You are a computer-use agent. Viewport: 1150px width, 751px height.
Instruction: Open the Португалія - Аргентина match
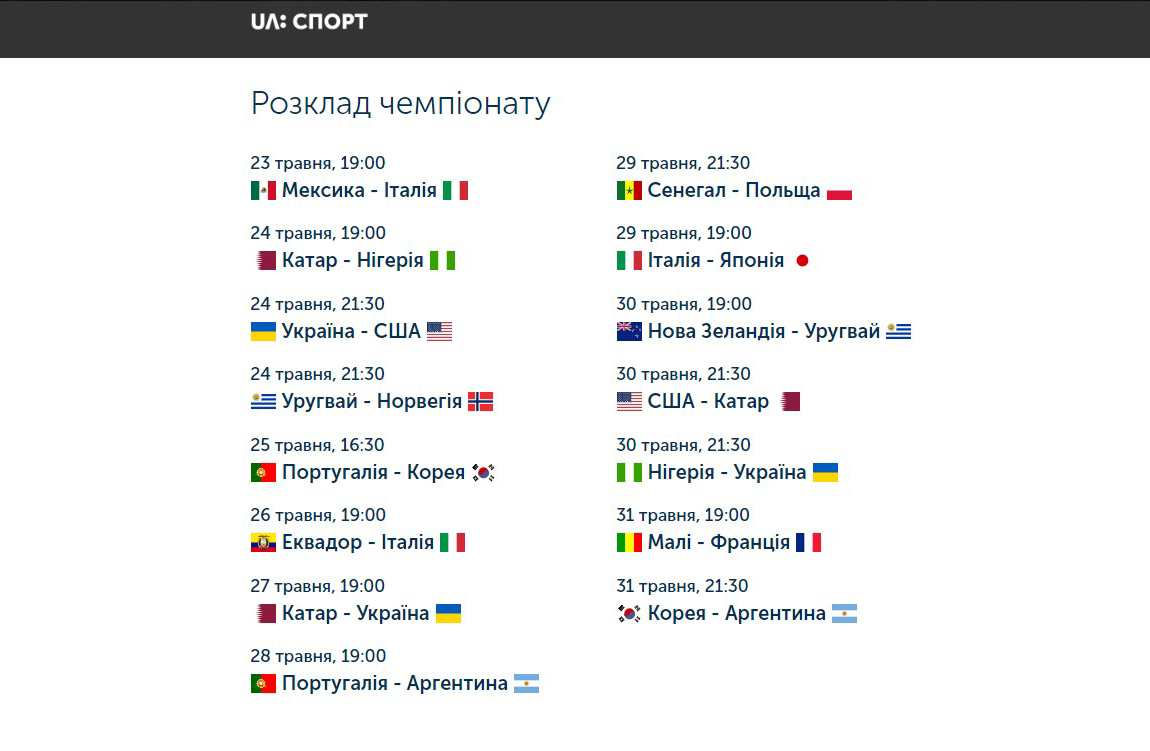(x=395, y=684)
